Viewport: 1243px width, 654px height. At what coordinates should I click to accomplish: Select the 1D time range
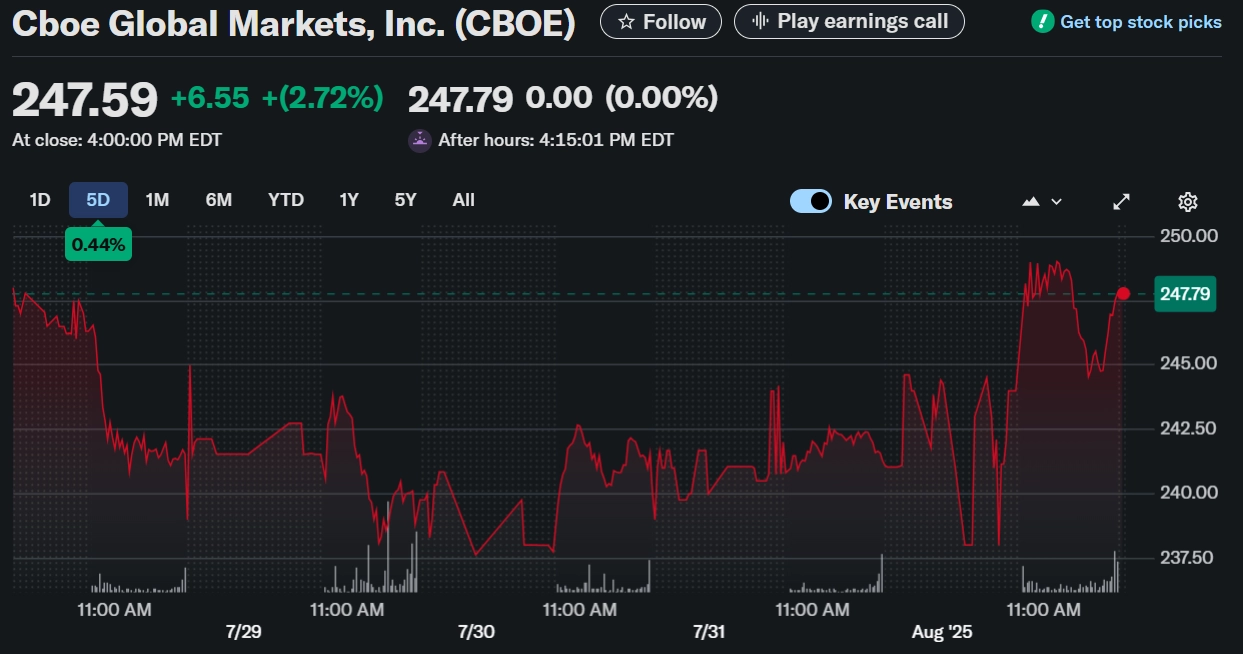(40, 200)
